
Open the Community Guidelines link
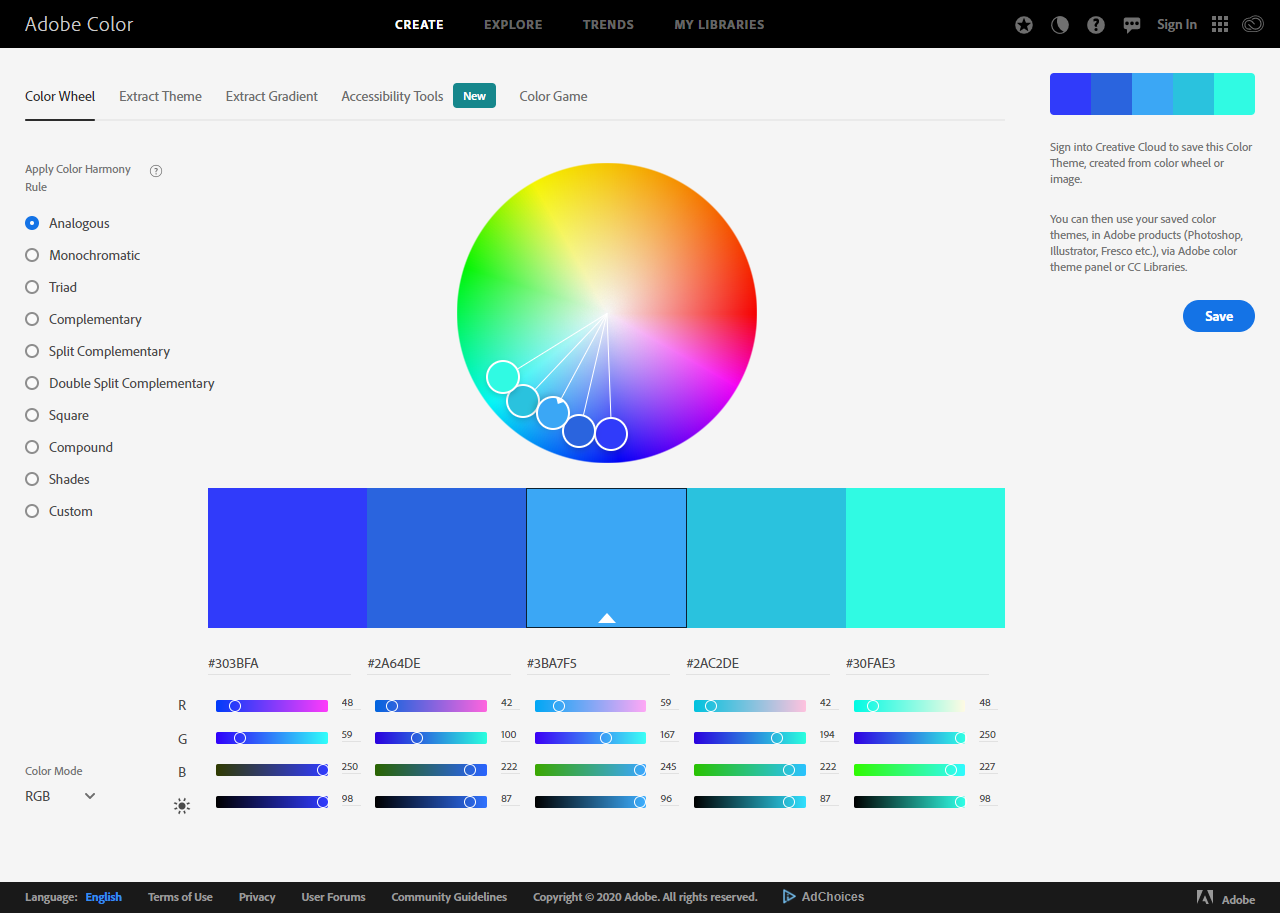pos(449,897)
